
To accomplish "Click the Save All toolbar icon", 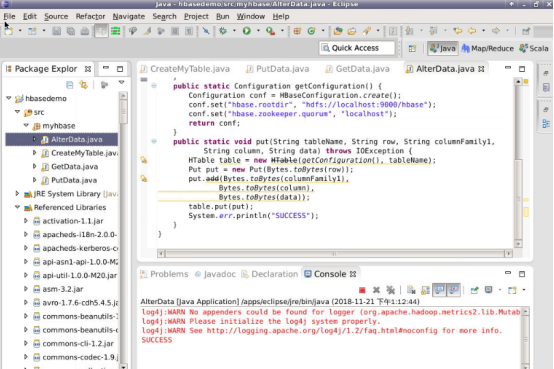I will point(71,31).
